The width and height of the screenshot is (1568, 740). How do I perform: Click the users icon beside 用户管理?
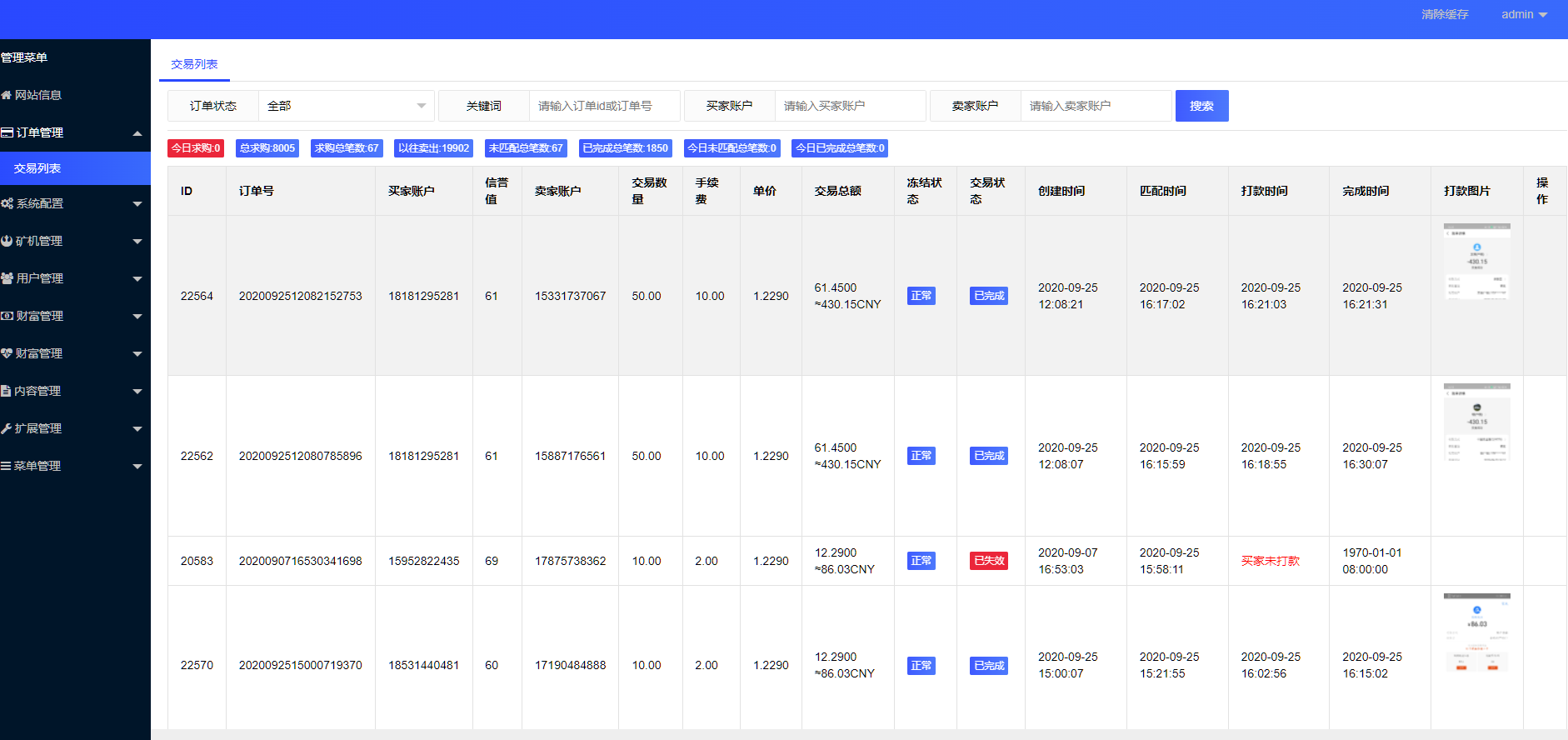[7, 278]
